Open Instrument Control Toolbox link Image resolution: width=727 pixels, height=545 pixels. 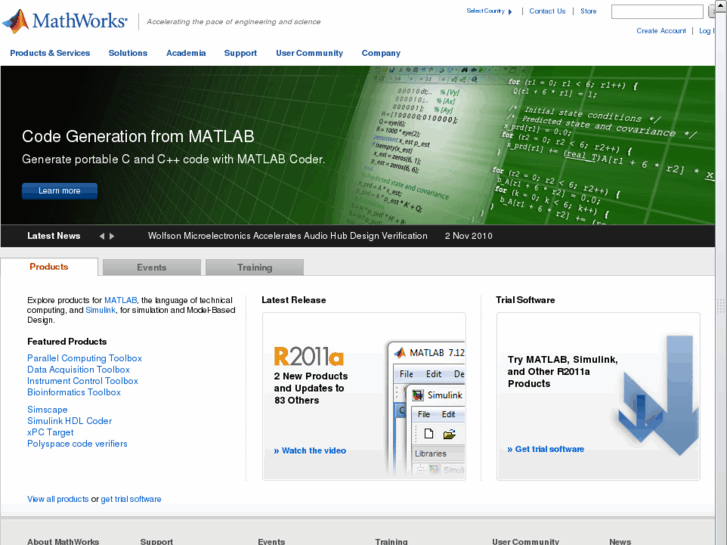[83, 381]
